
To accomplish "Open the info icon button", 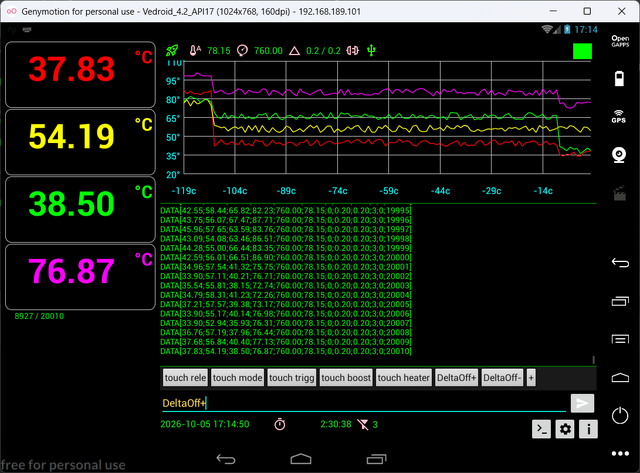I will click(588, 429).
